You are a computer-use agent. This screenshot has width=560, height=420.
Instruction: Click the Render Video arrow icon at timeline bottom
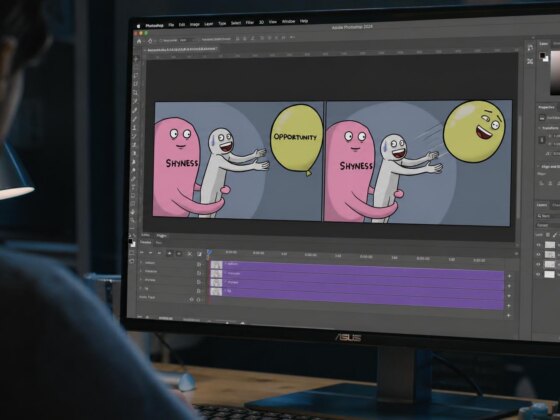(147, 317)
